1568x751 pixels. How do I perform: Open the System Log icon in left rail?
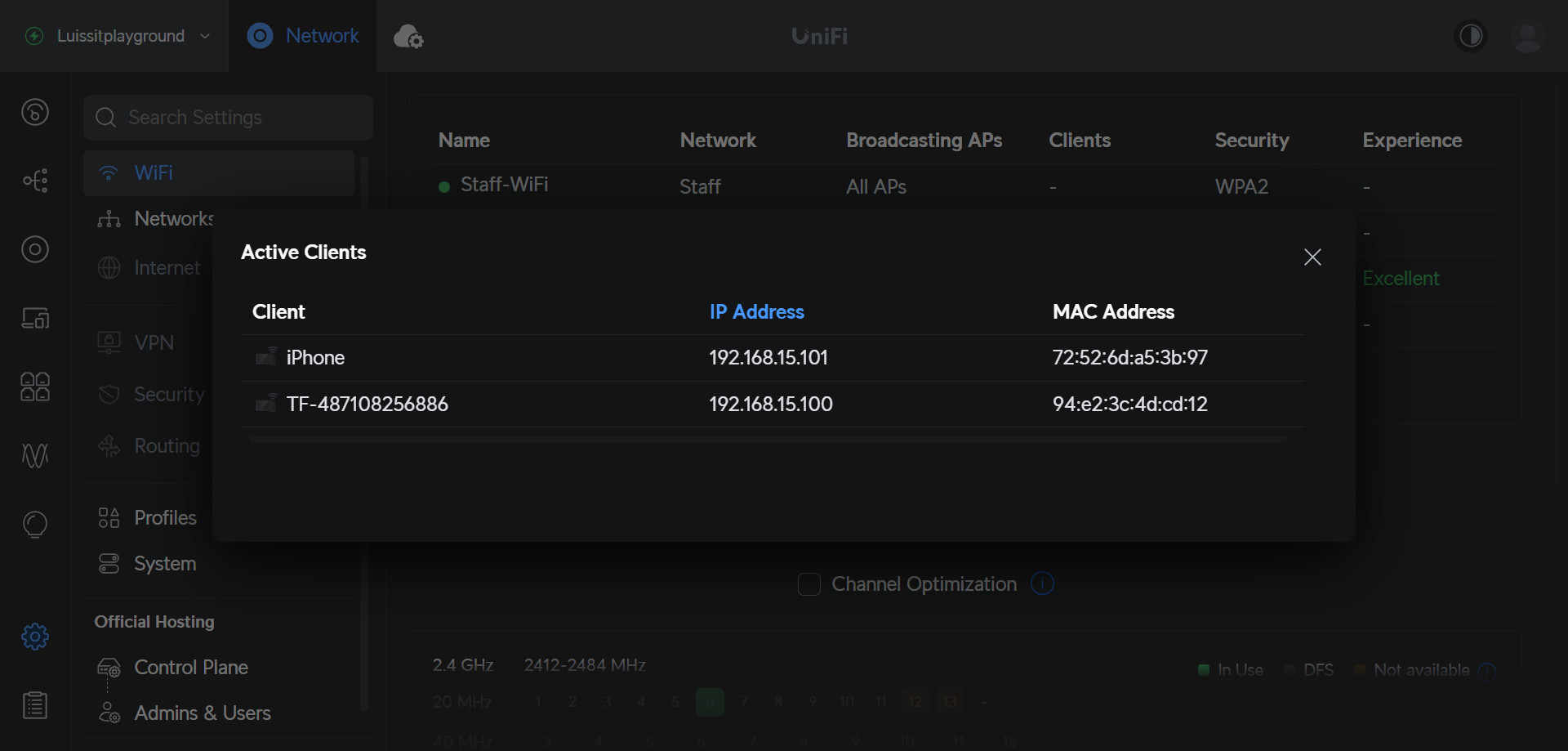tap(35, 705)
